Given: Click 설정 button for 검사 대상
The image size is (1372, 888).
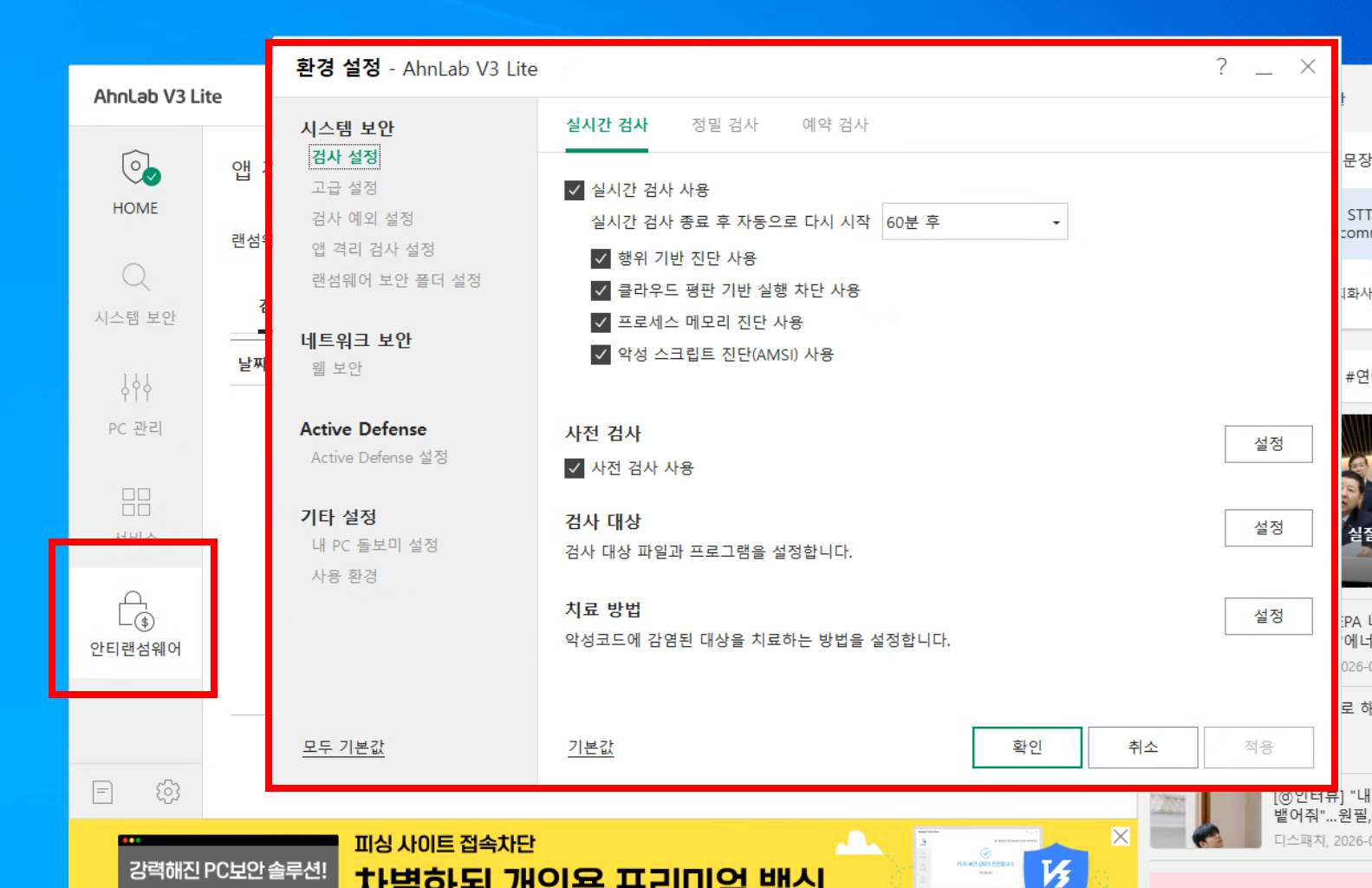Looking at the screenshot, I should (1269, 528).
